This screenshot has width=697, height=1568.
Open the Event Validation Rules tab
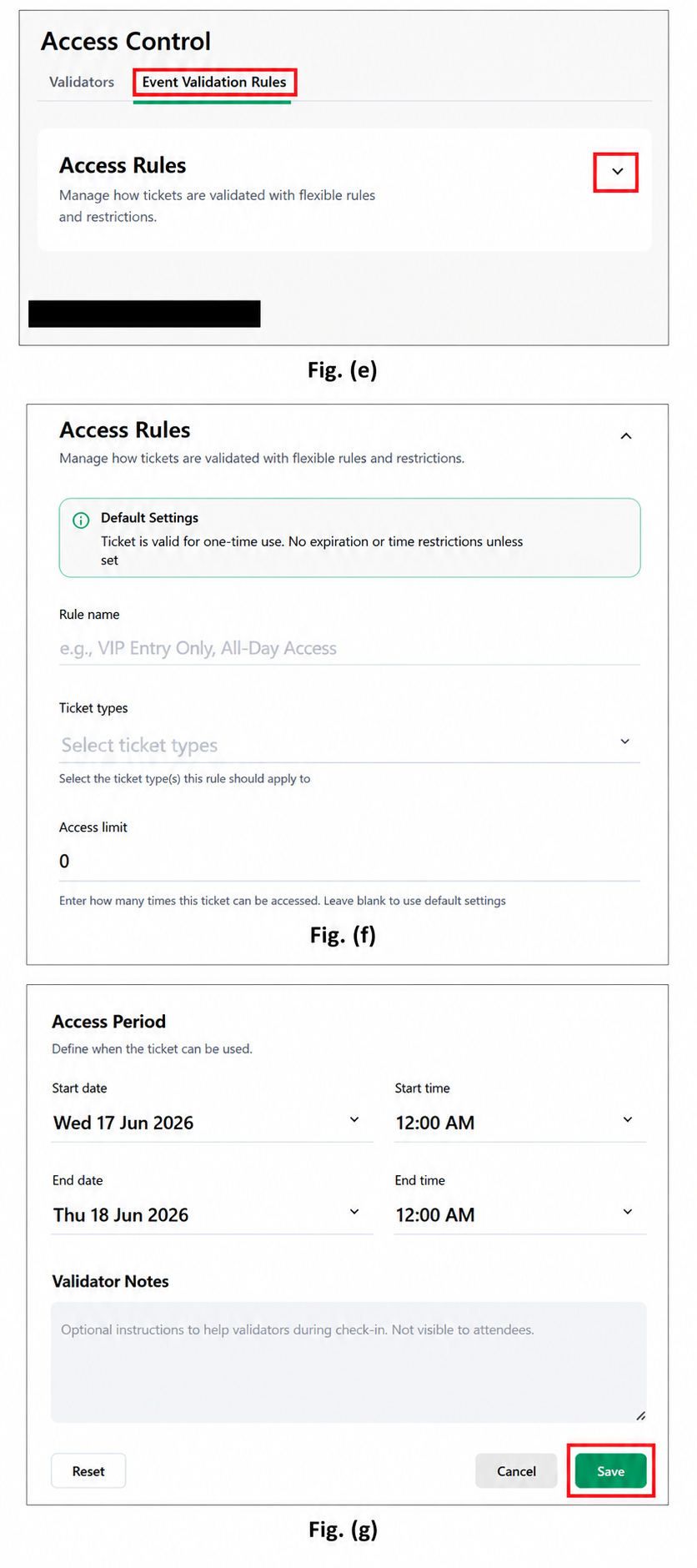(x=214, y=82)
